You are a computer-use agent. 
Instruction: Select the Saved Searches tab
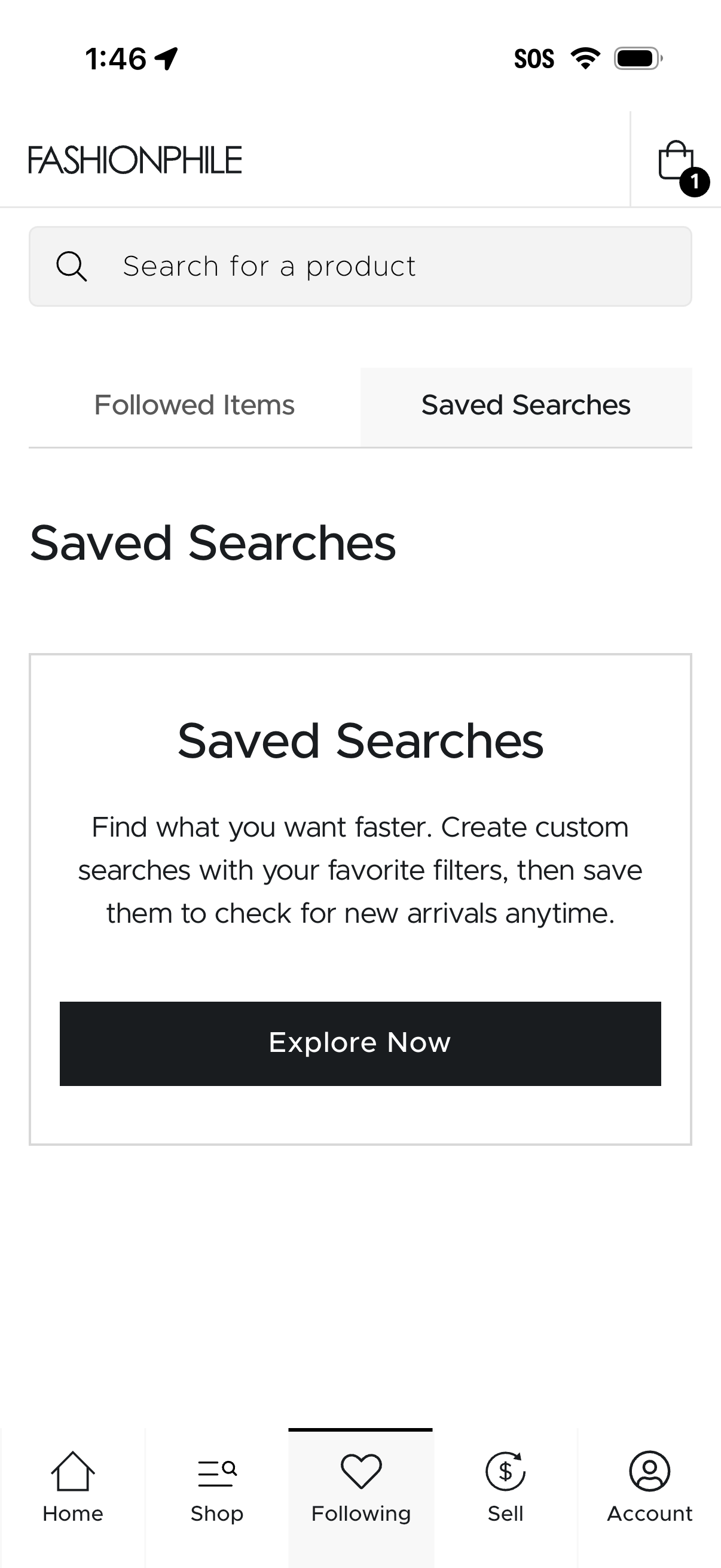tap(526, 404)
